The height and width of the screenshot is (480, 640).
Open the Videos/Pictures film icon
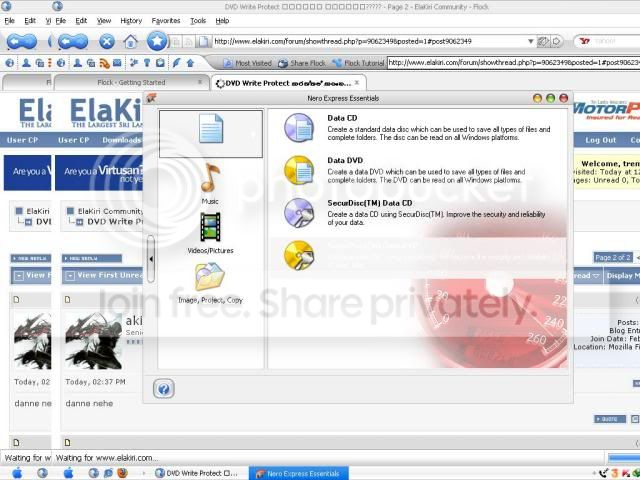[x=210, y=227]
